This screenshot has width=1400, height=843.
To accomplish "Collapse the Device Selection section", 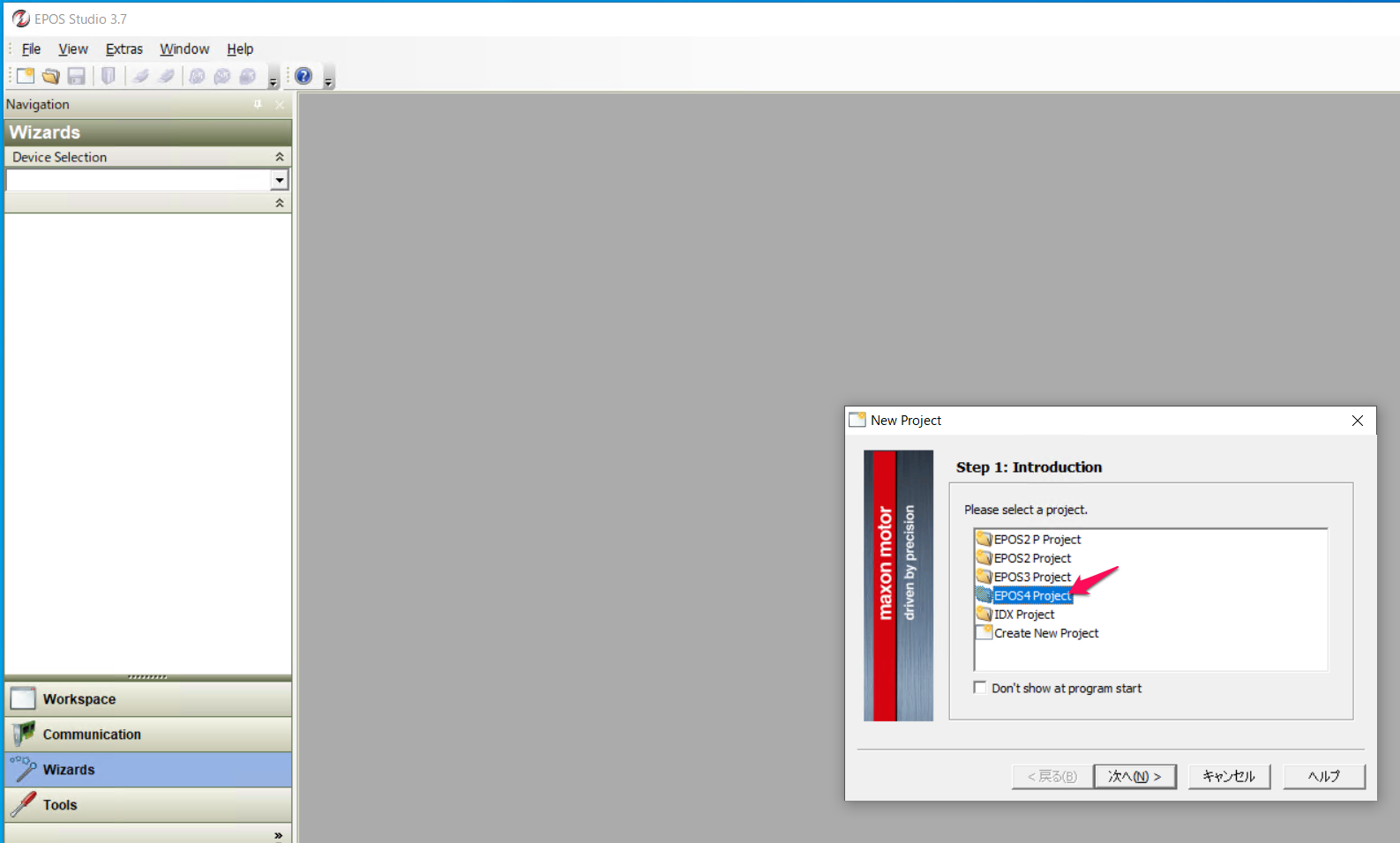I will 280,157.
